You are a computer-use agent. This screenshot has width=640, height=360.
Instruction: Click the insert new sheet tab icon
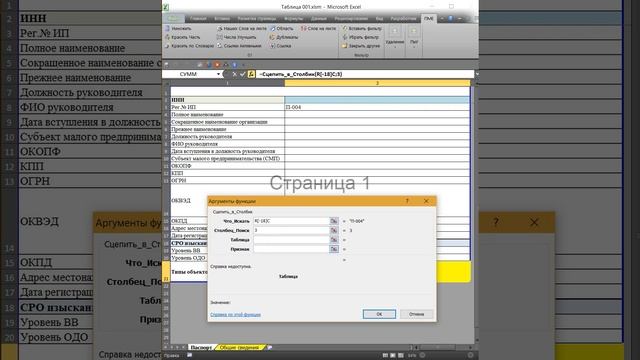point(269,347)
